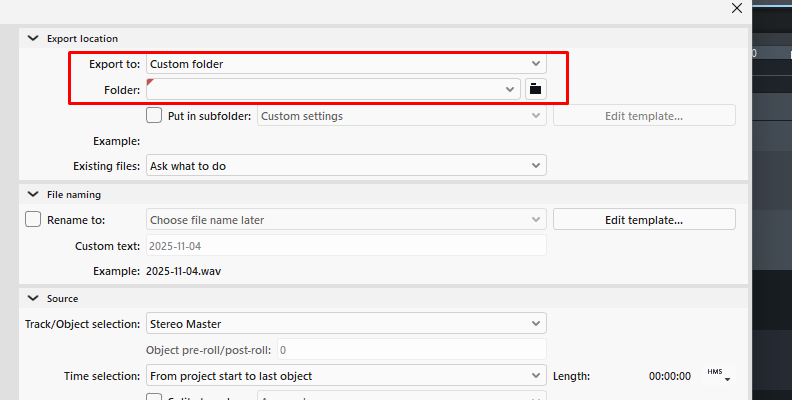This screenshot has width=792, height=400.
Task: Collapse the File naming section
Action: 33,194
